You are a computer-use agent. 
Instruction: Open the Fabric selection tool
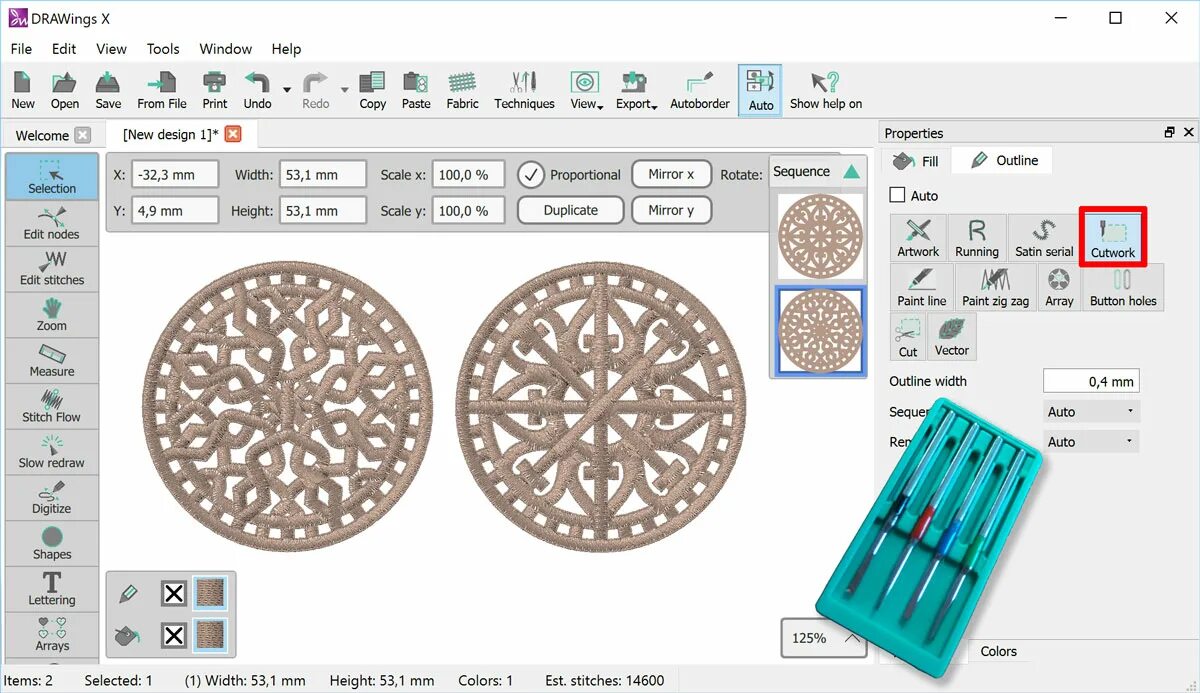pyautogui.click(x=462, y=91)
